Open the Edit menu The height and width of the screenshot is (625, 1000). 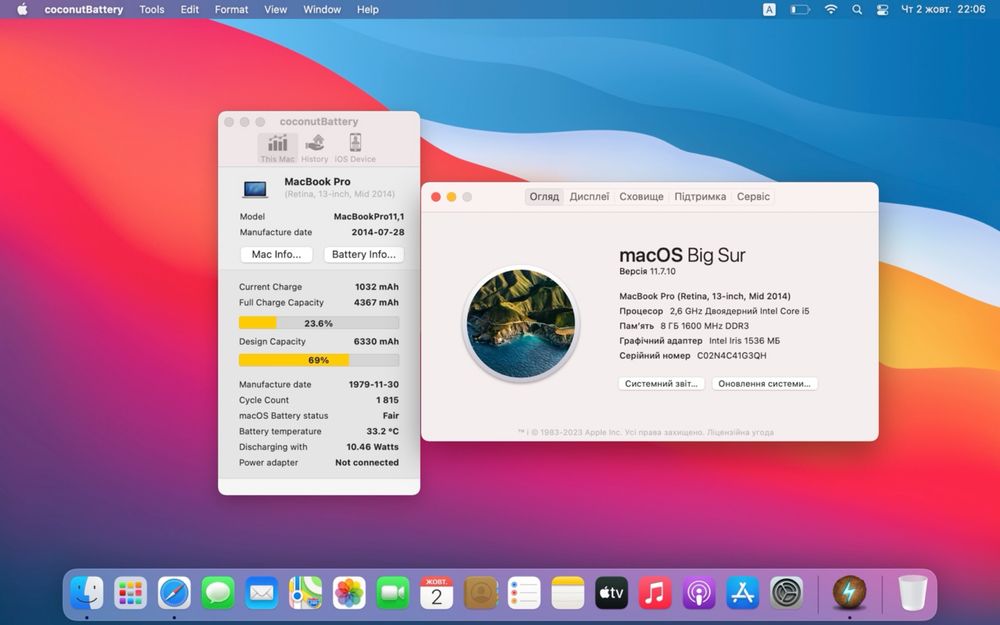point(189,10)
